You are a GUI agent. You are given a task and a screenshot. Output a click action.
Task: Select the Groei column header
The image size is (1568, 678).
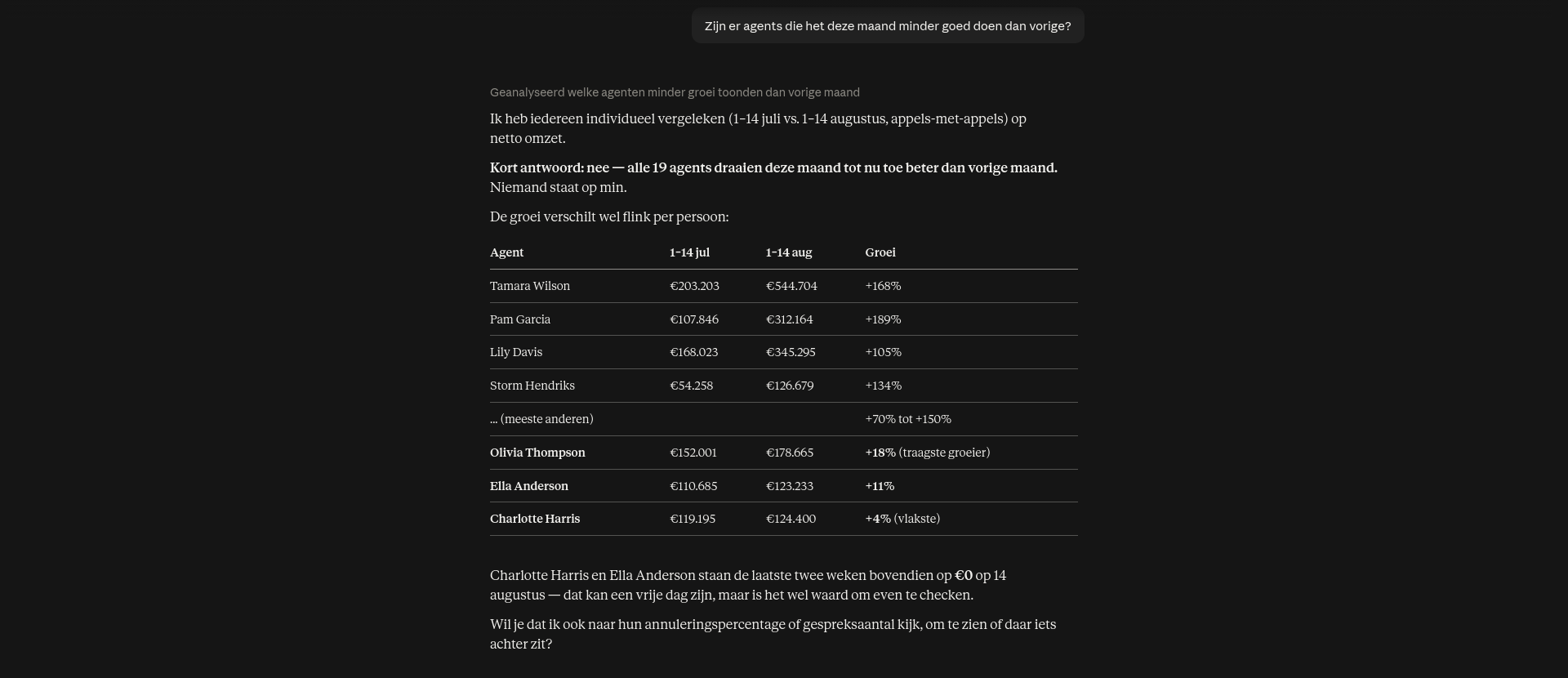(x=880, y=252)
